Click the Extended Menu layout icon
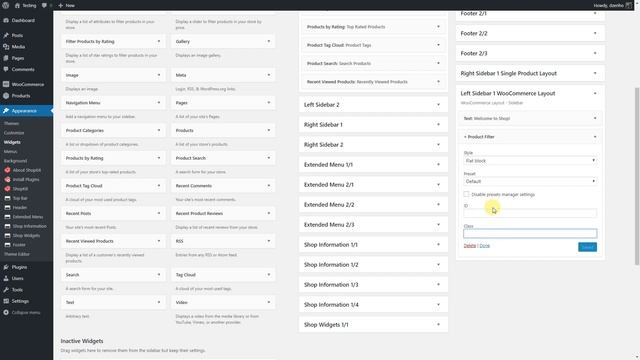640x360 pixels. (7, 217)
